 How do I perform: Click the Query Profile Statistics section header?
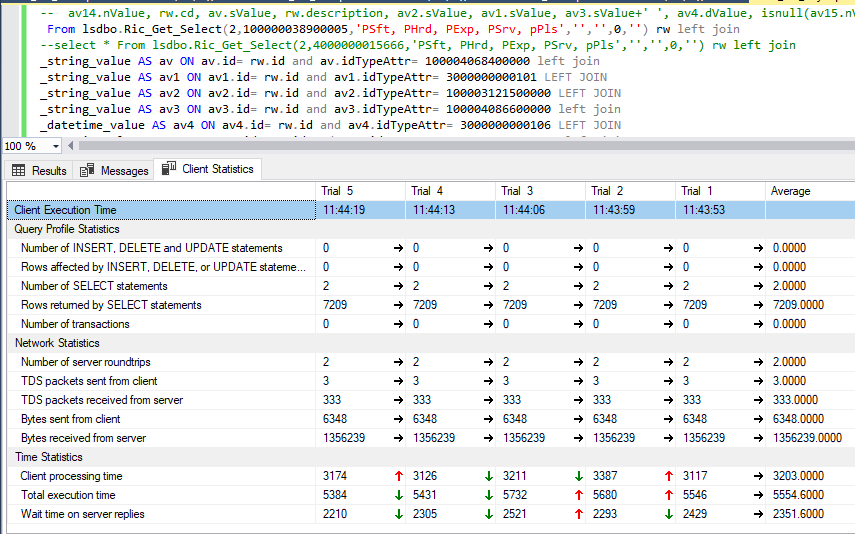click(x=69, y=229)
